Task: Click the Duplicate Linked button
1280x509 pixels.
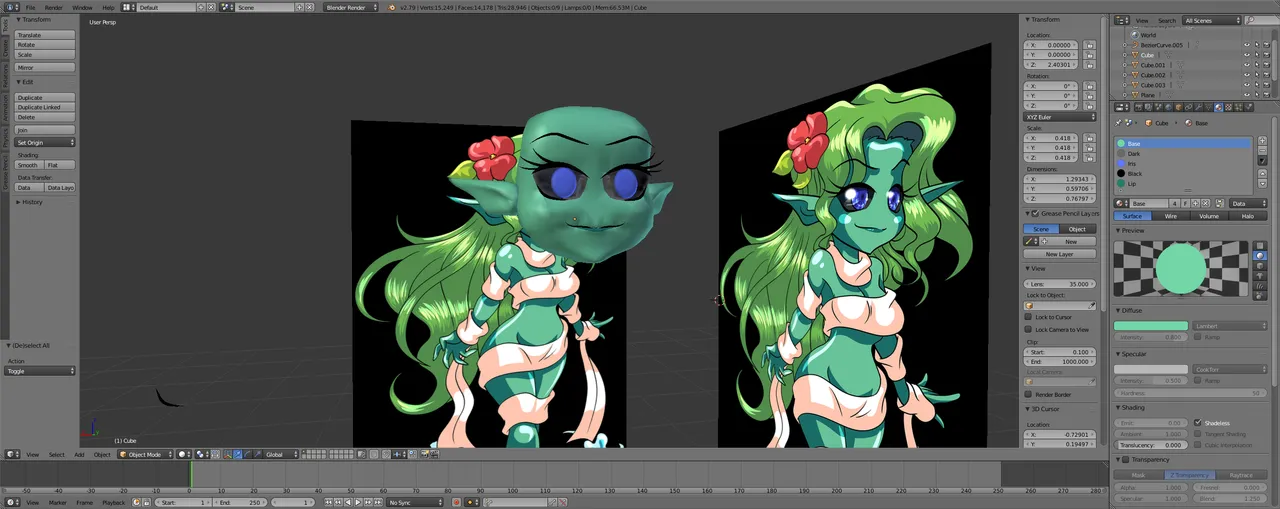Action: [45, 107]
